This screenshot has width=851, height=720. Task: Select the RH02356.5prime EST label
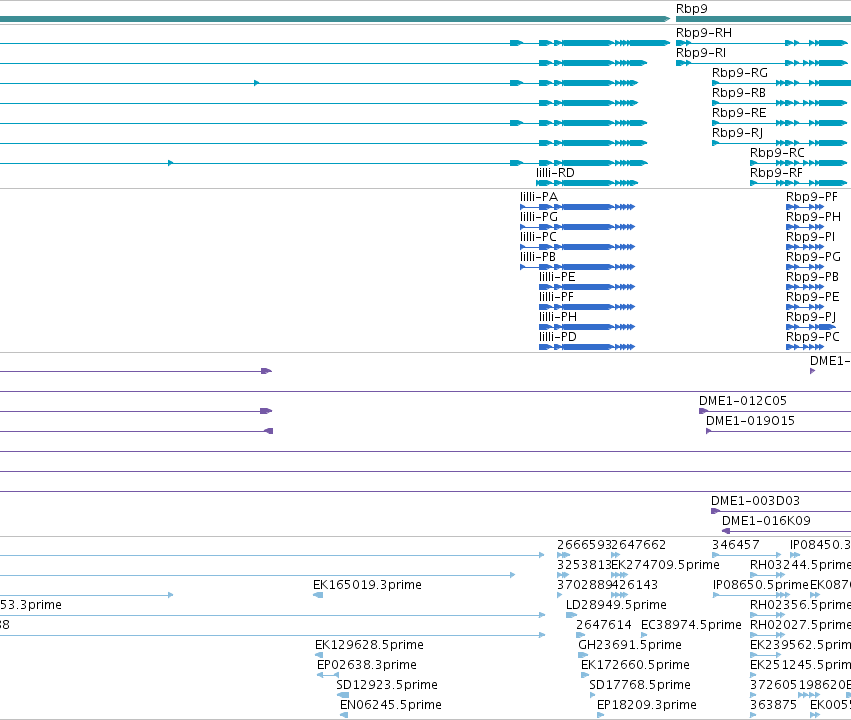pos(801,606)
